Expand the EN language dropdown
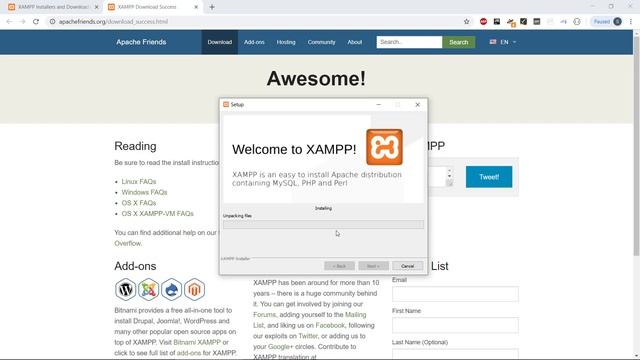640x360 pixels. tap(508, 42)
